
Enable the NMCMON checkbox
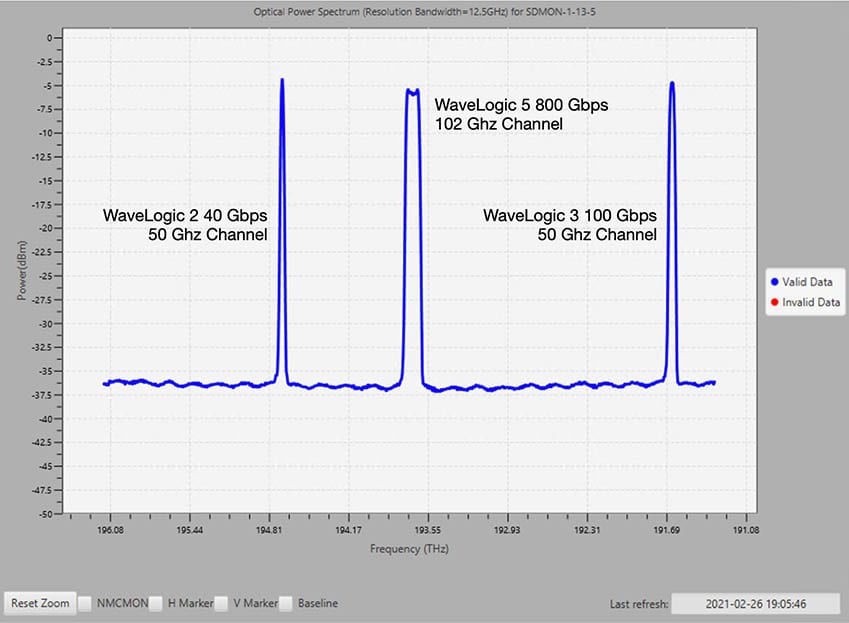[85, 604]
